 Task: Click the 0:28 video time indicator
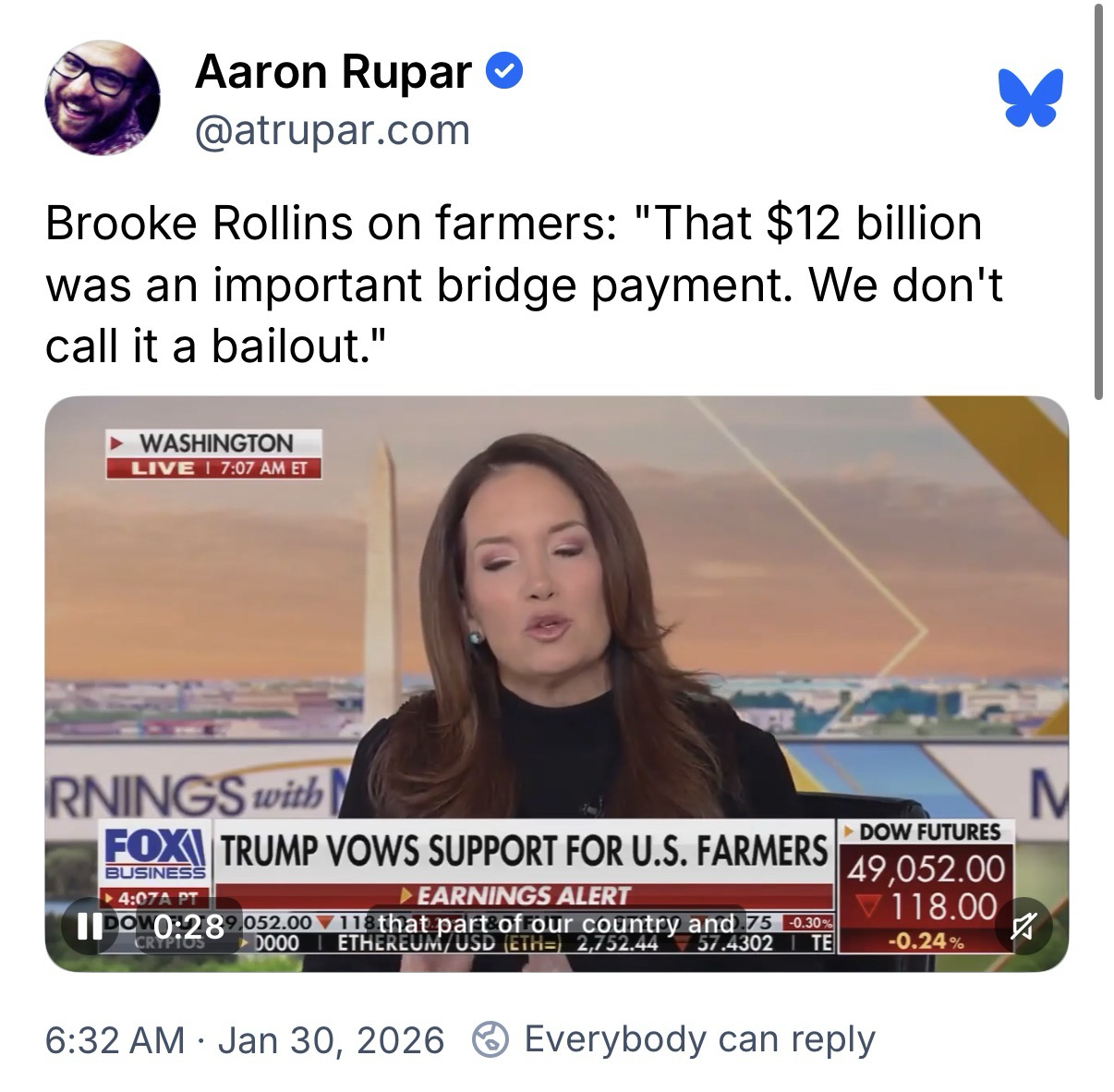tap(188, 925)
